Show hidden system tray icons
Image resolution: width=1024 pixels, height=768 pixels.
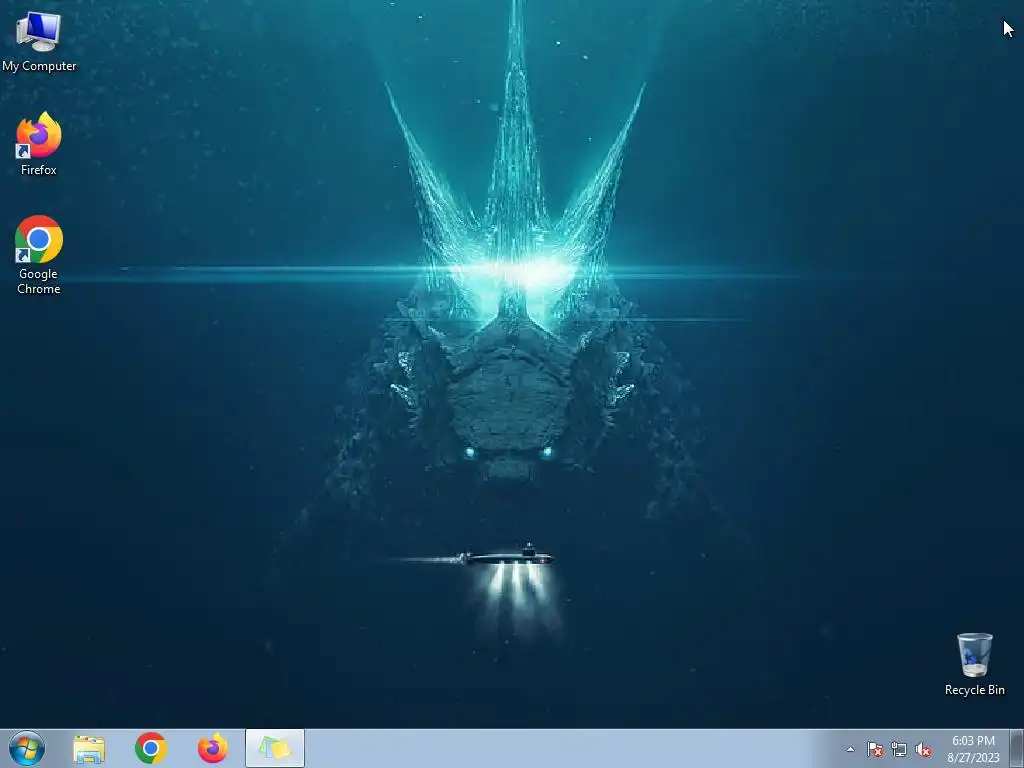coord(850,749)
